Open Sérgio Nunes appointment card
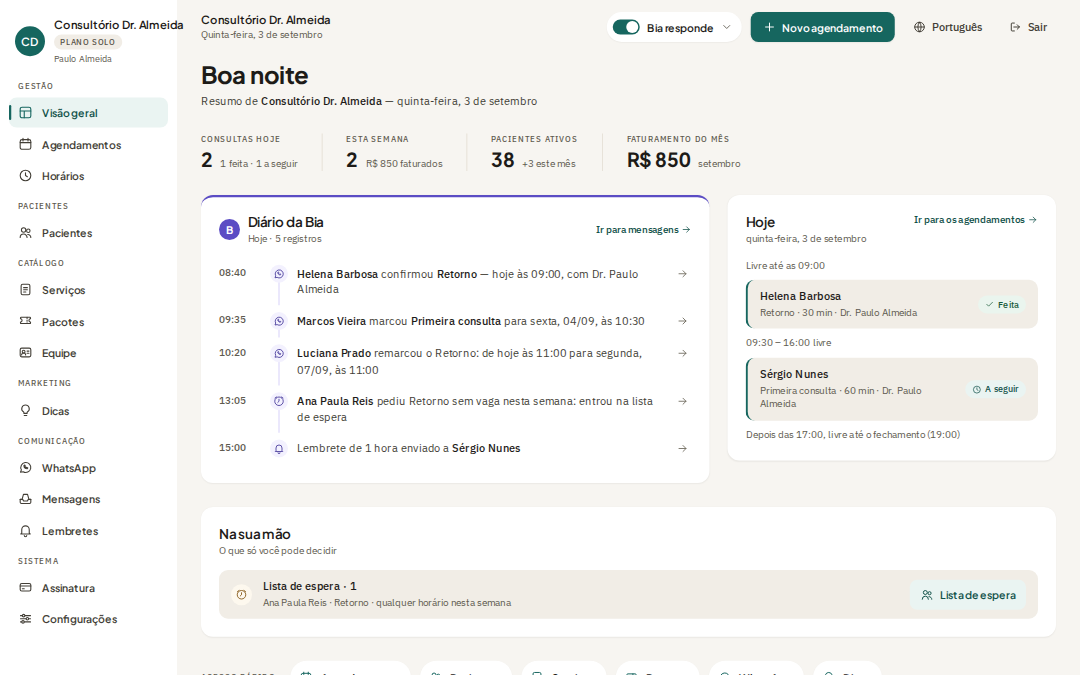Viewport: 1080px width, 675px height. point(892,388)
